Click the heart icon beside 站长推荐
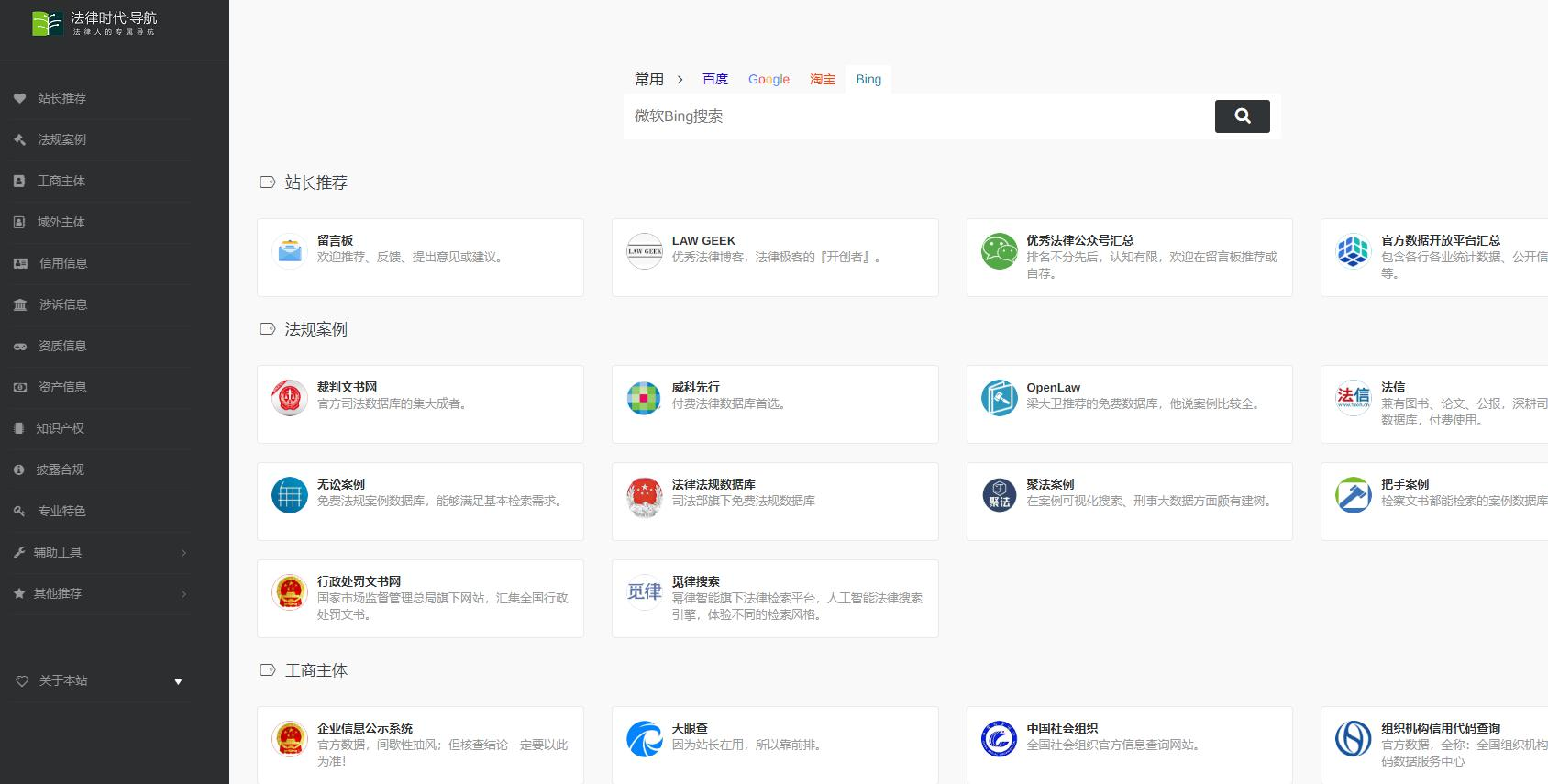Viewport: 1548px width, 784px height. 20,98
